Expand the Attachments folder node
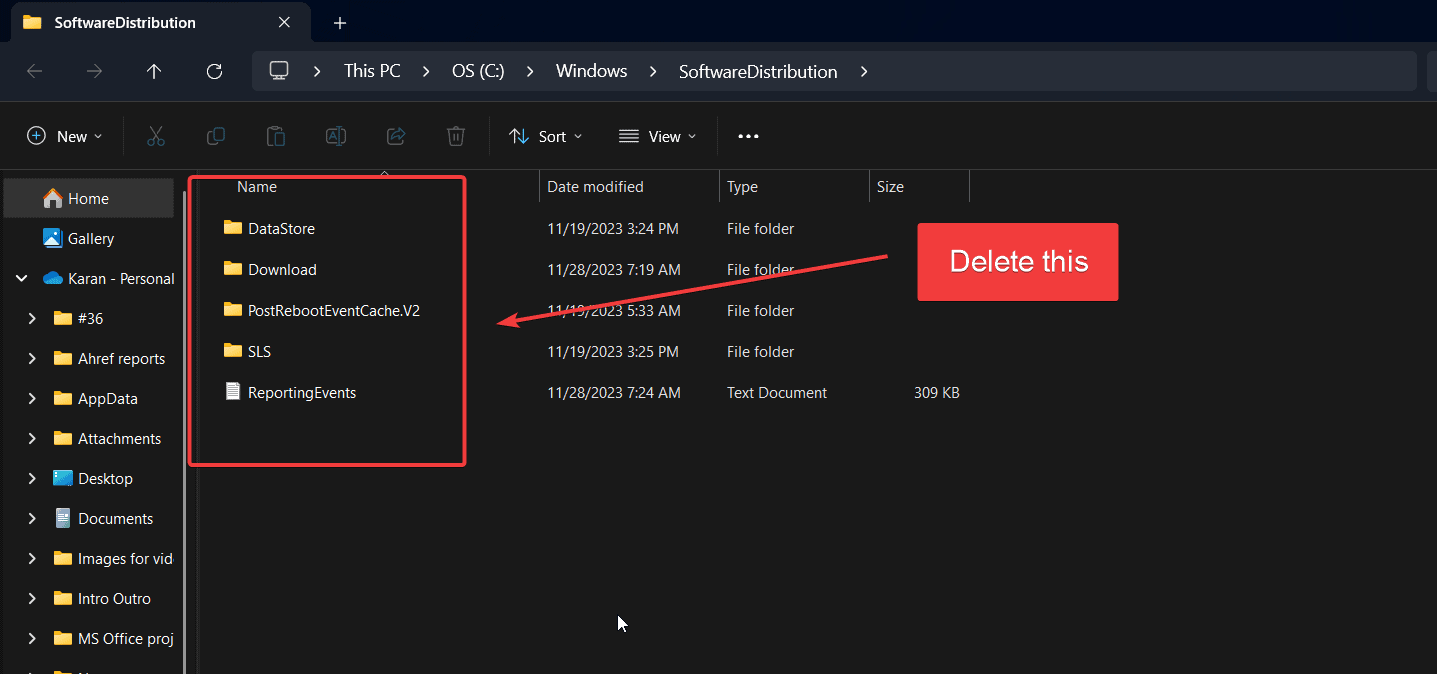This screenshot has width=1437, height=674. click(x=32, y=439)
